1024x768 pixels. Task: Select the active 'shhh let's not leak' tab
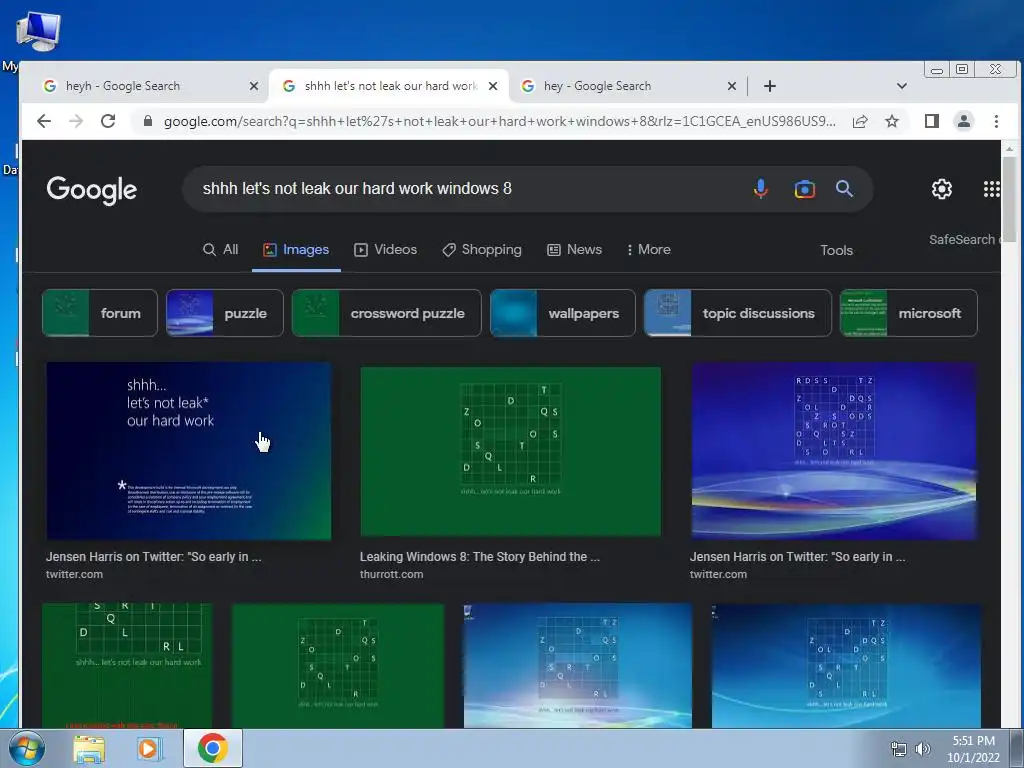pyautogui.click(x=391, y=86)
